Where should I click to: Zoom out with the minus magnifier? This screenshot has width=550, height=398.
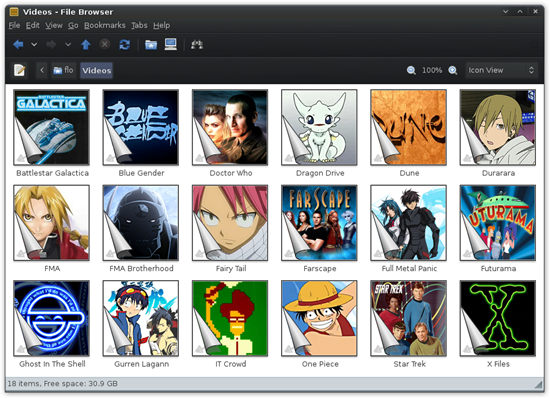point(411,70)
